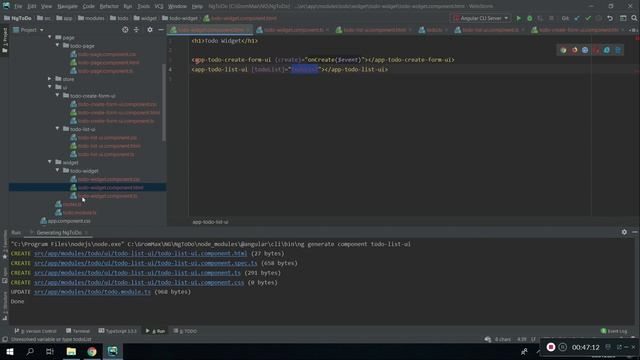This screenshot has height=360, width=640.
Task: Open File Explorer from the taskbar
Action: 71,351
